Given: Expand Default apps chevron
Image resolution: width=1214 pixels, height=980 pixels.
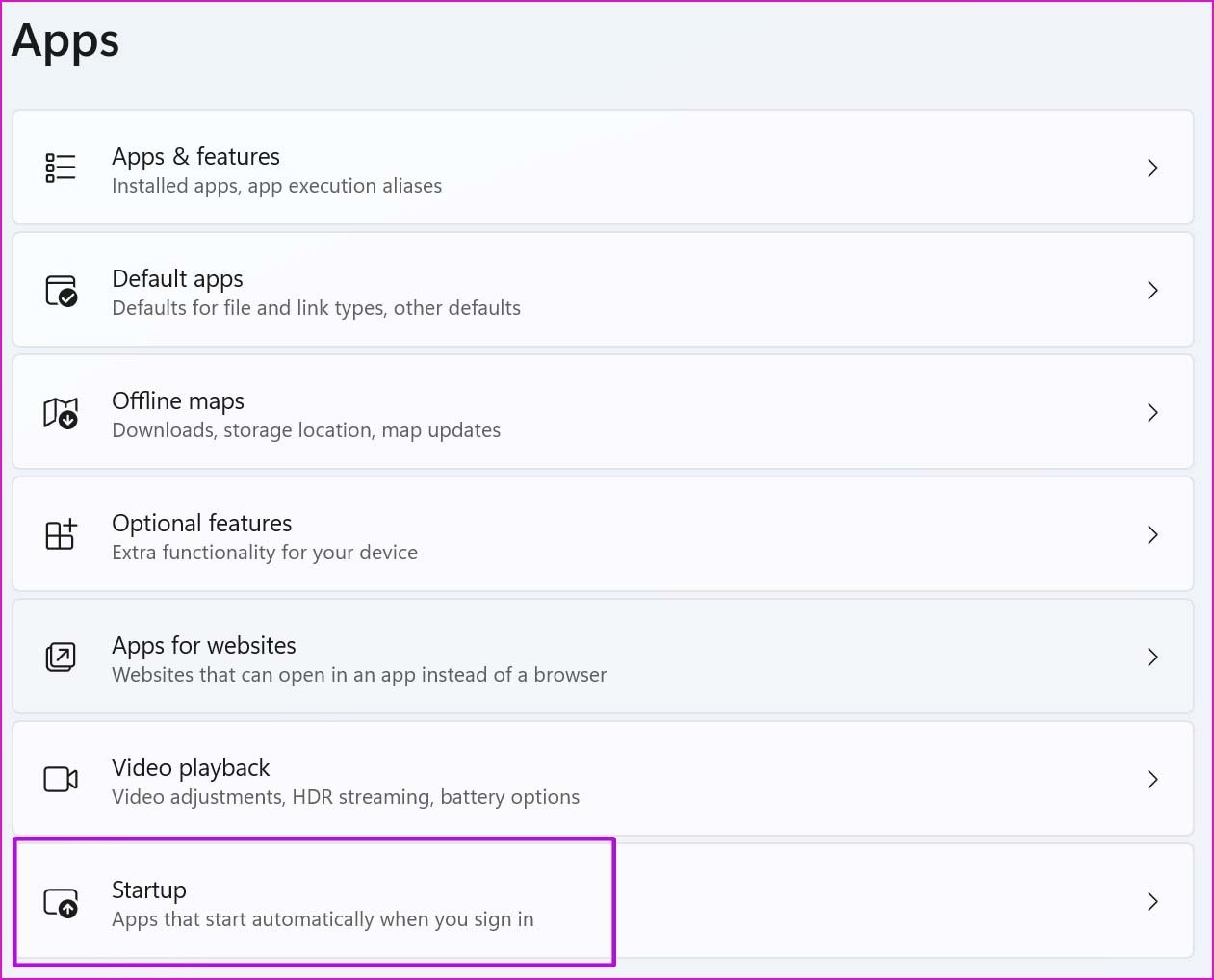Looking at the screenshot, I should [x=1152, y=290].
